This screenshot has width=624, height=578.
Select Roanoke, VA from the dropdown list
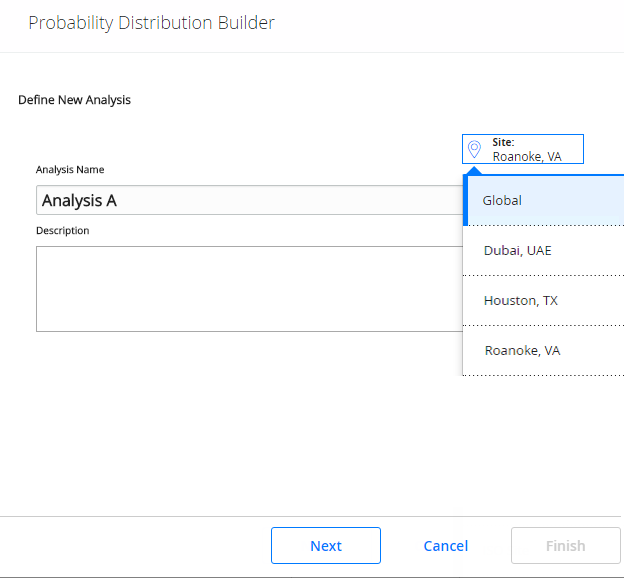pos(544,351)
